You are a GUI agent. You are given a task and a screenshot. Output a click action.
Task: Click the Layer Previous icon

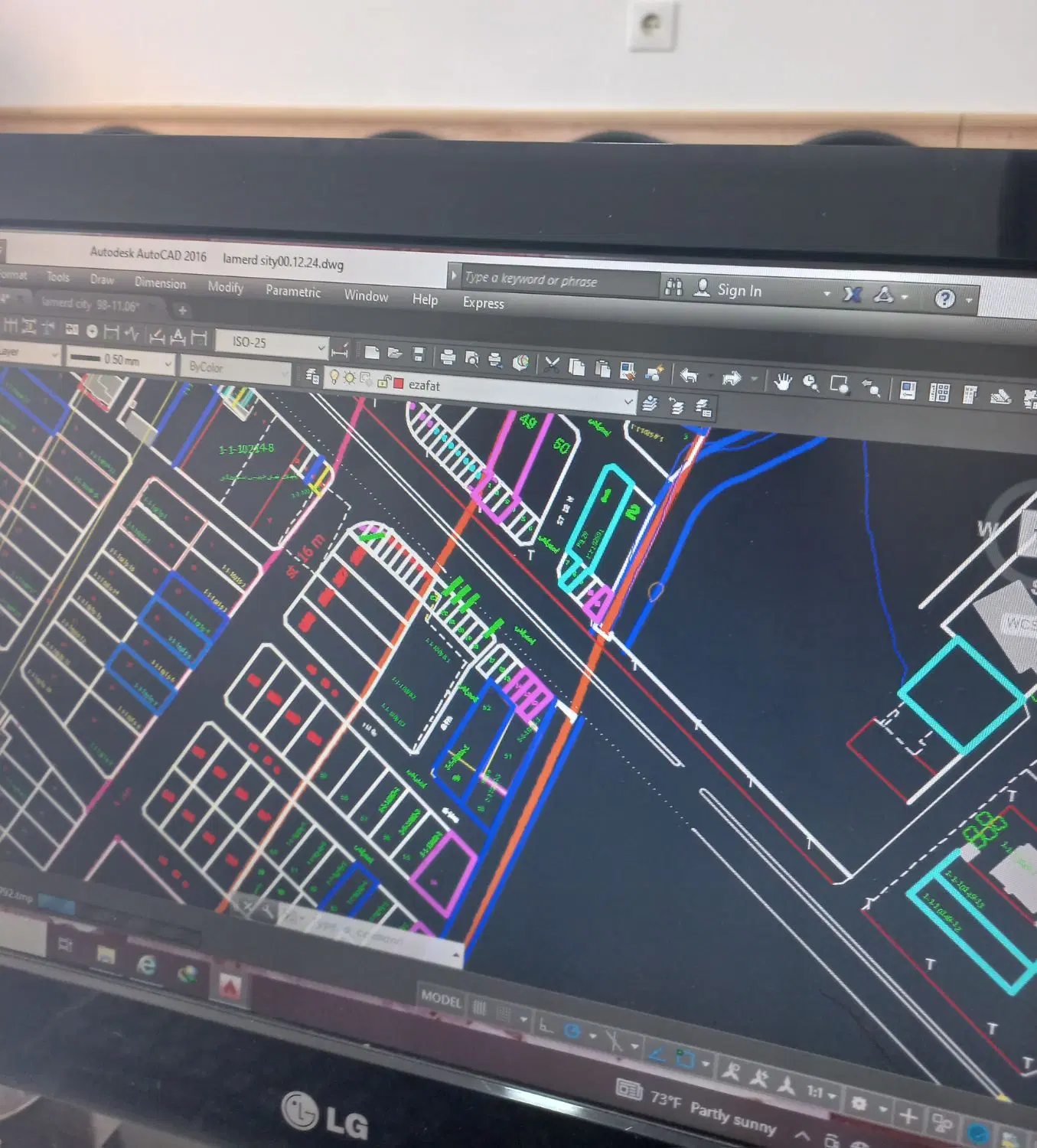coord(677,405)
